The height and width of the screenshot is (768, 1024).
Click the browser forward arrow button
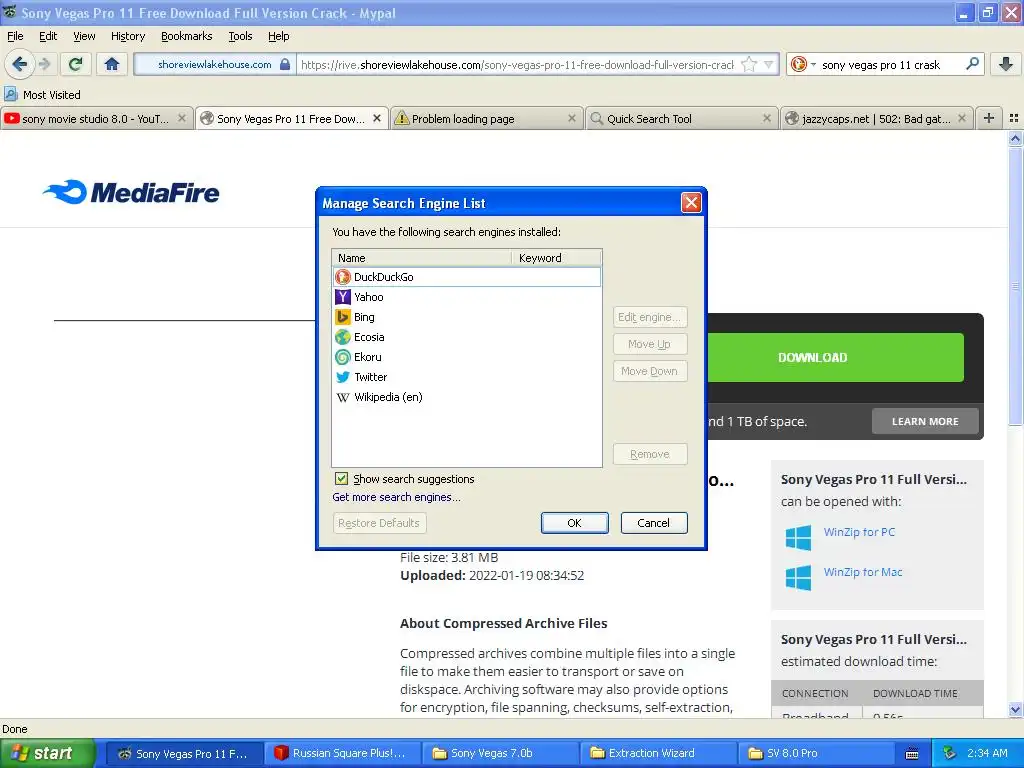(x=44, y=64)
